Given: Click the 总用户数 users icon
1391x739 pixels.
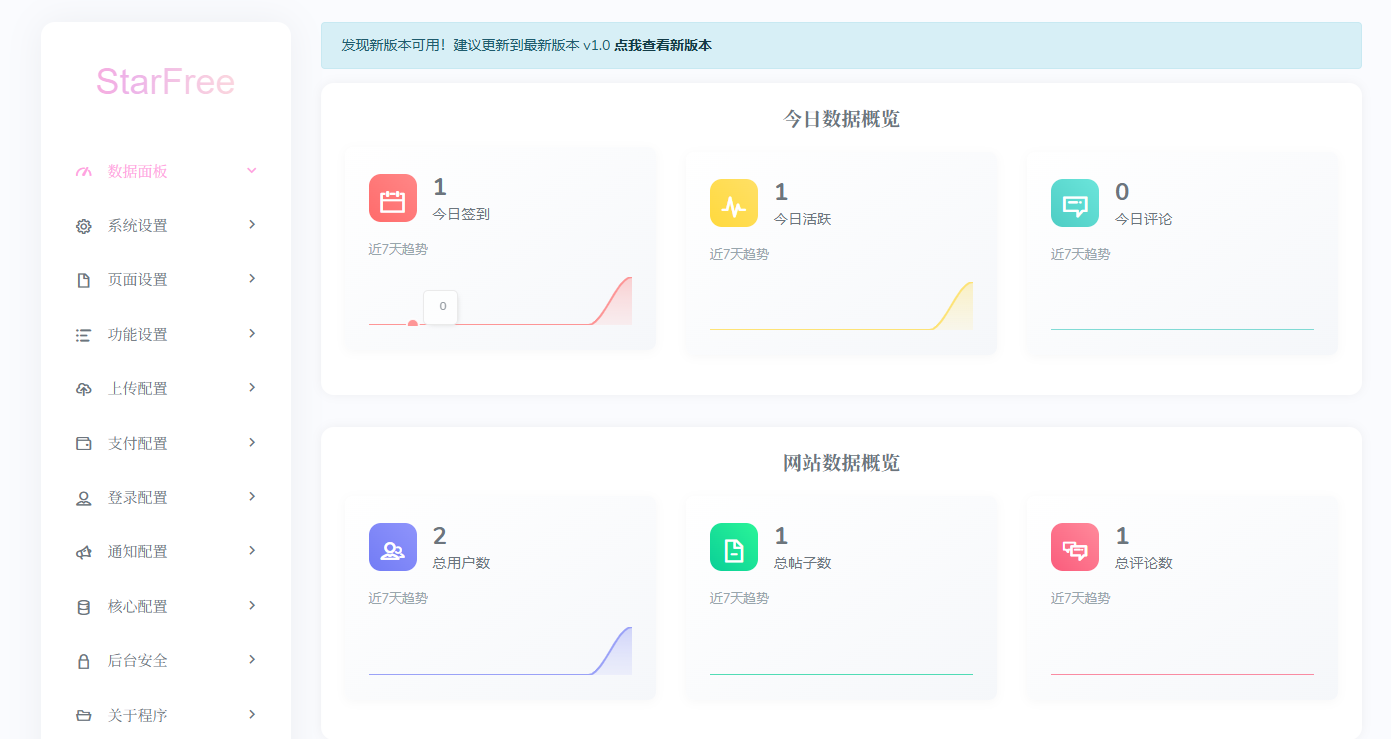Looking at the screenshot, I should (x=392, y=547).
